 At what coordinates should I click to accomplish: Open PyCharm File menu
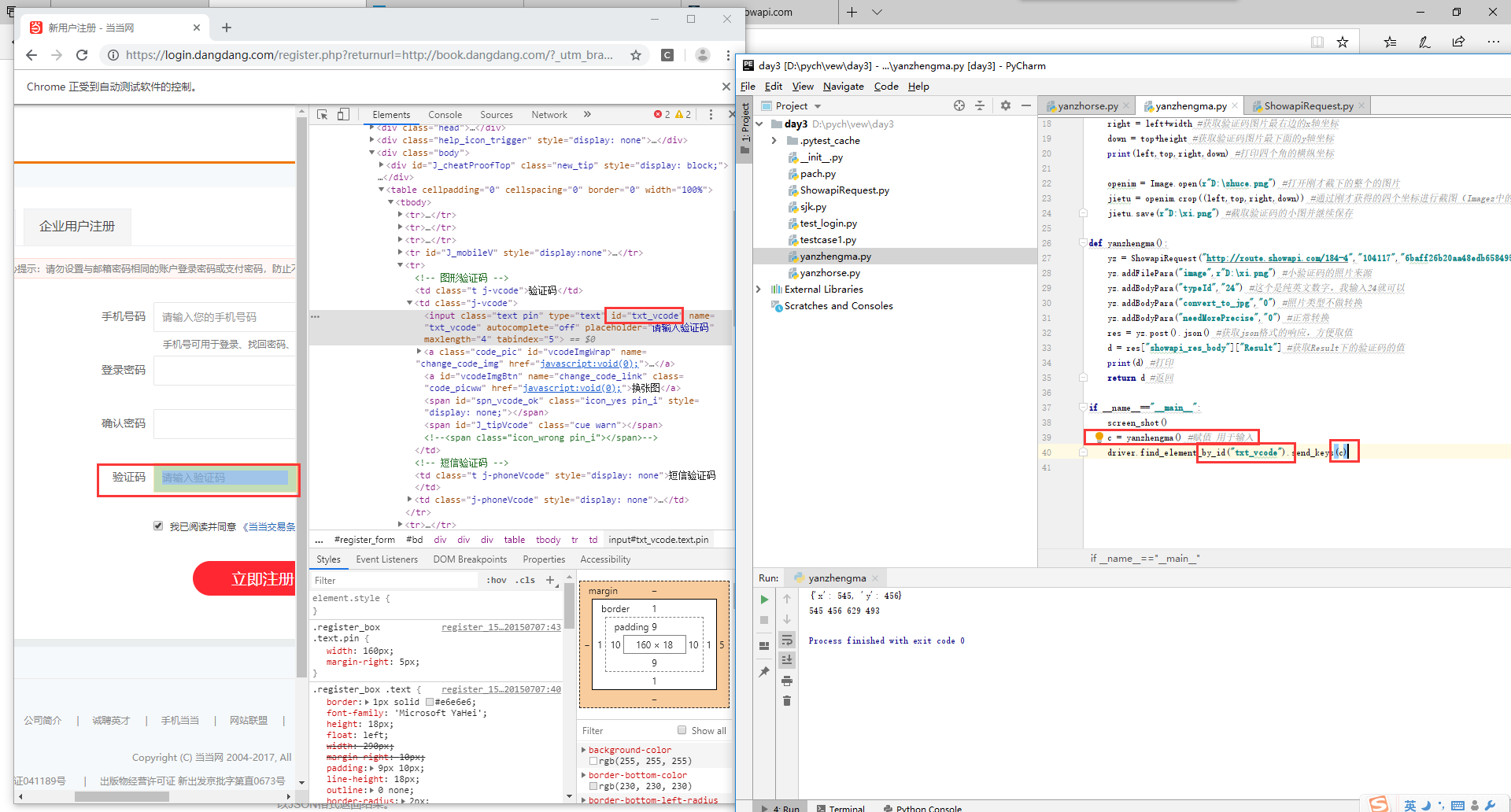(x=748, y=86)
